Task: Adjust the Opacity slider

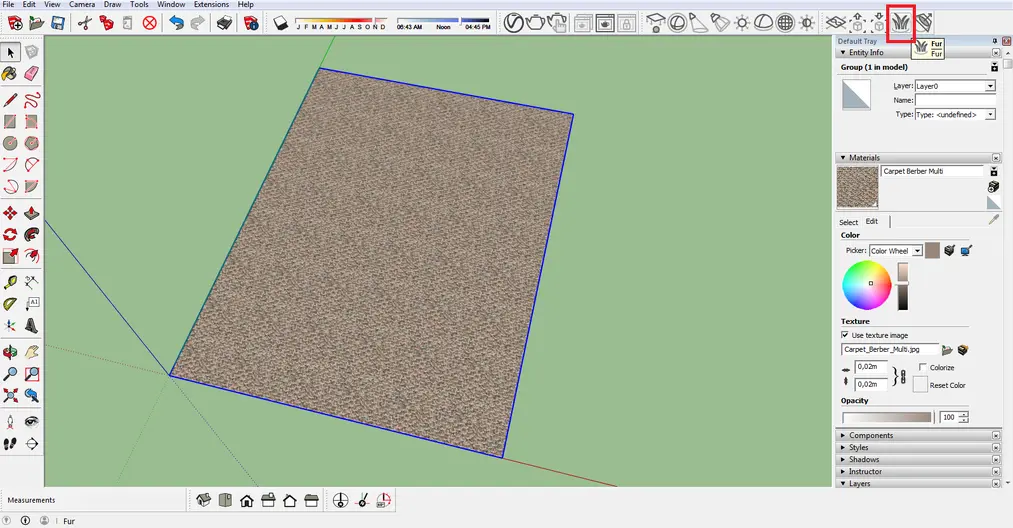Action: (x=887, y=417)
